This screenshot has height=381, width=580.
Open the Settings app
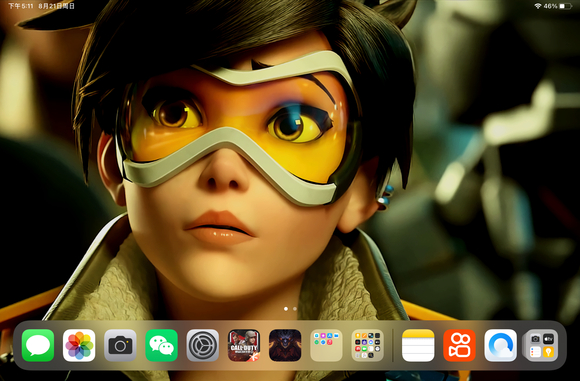coord(203,345)
